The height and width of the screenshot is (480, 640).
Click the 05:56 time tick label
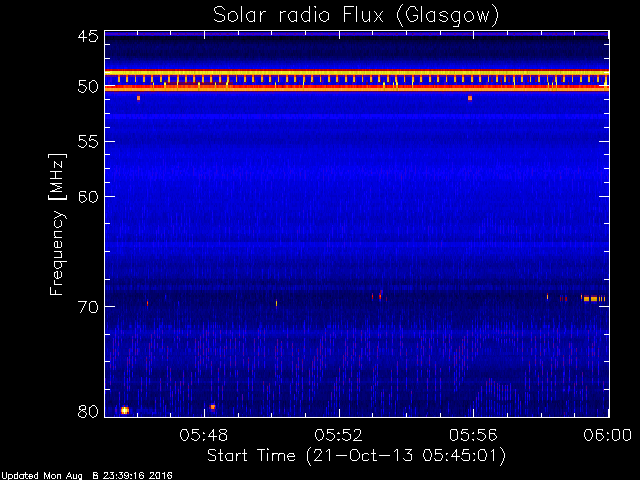(473, 435)
